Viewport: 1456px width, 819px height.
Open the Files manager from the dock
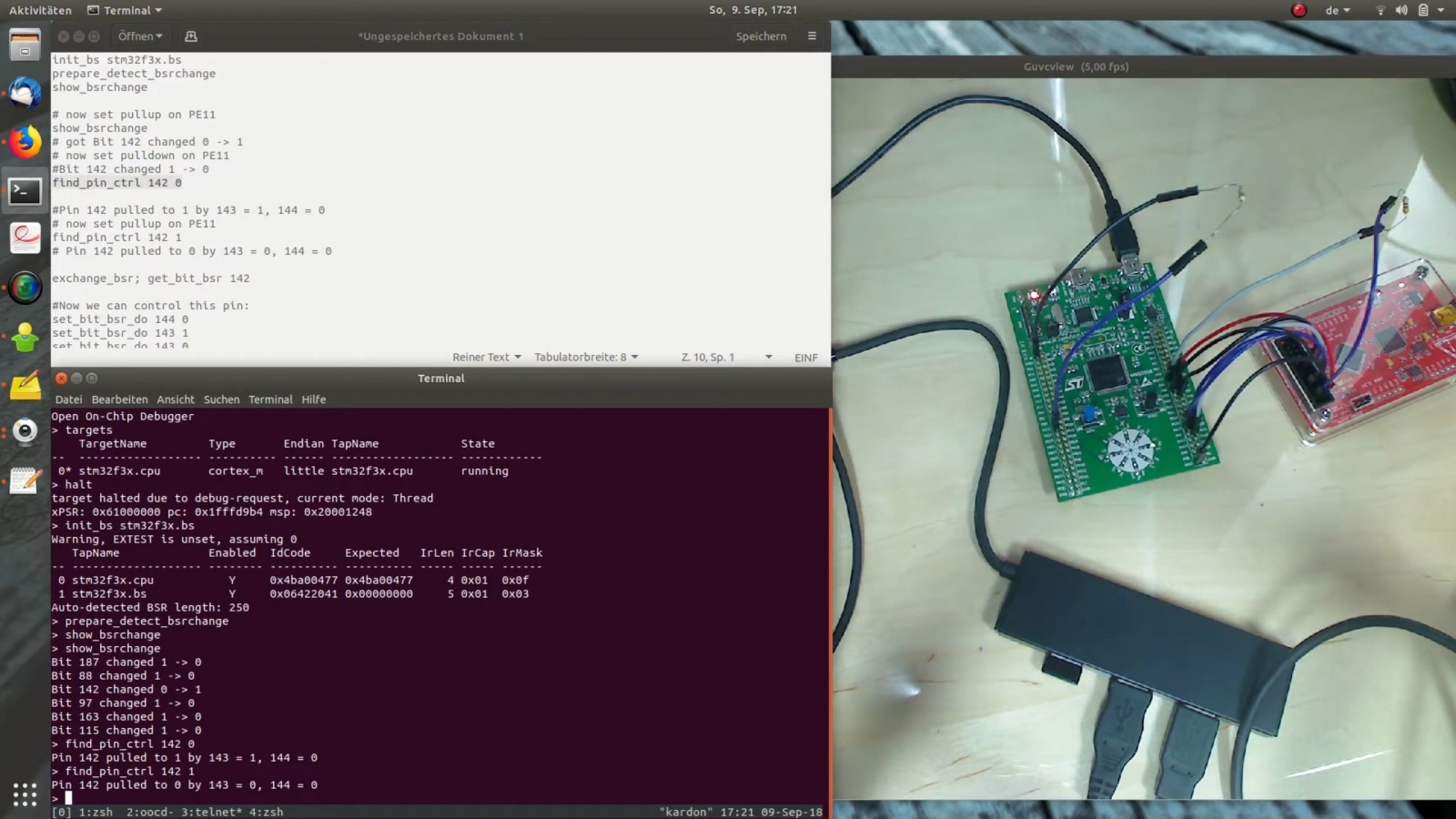click(x=25, y=44)
